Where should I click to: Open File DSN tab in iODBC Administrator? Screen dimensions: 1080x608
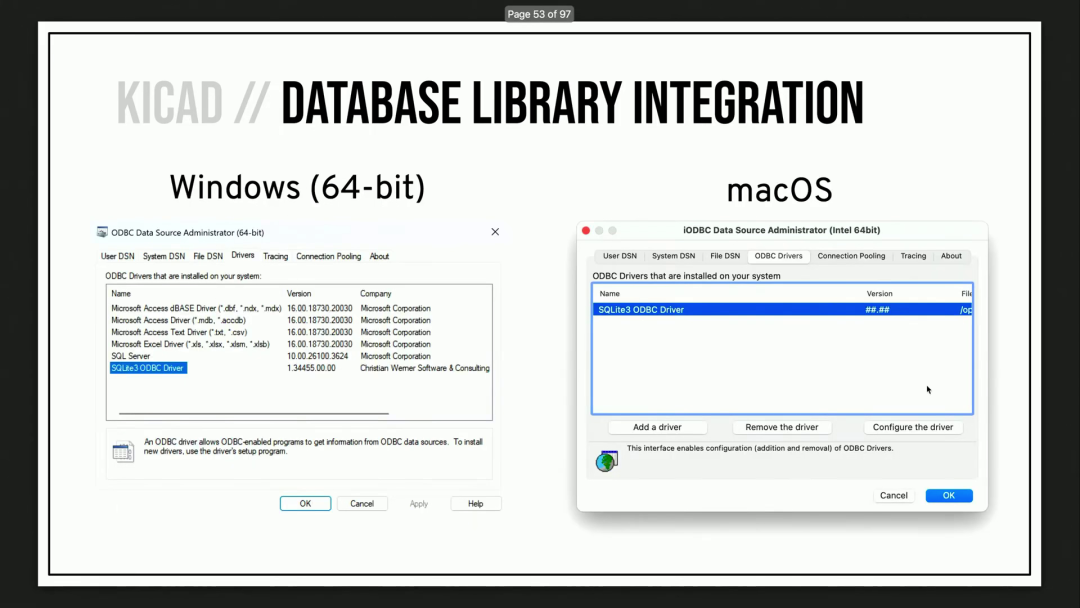725,255
